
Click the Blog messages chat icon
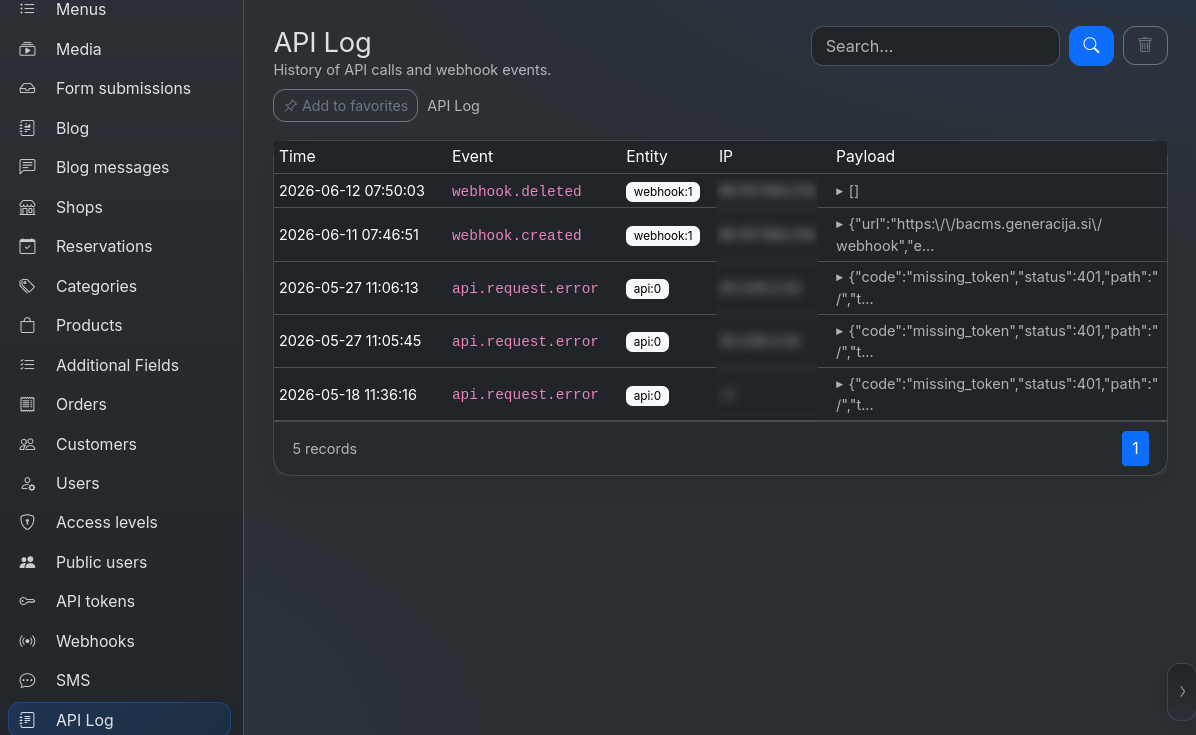(27, 167)
